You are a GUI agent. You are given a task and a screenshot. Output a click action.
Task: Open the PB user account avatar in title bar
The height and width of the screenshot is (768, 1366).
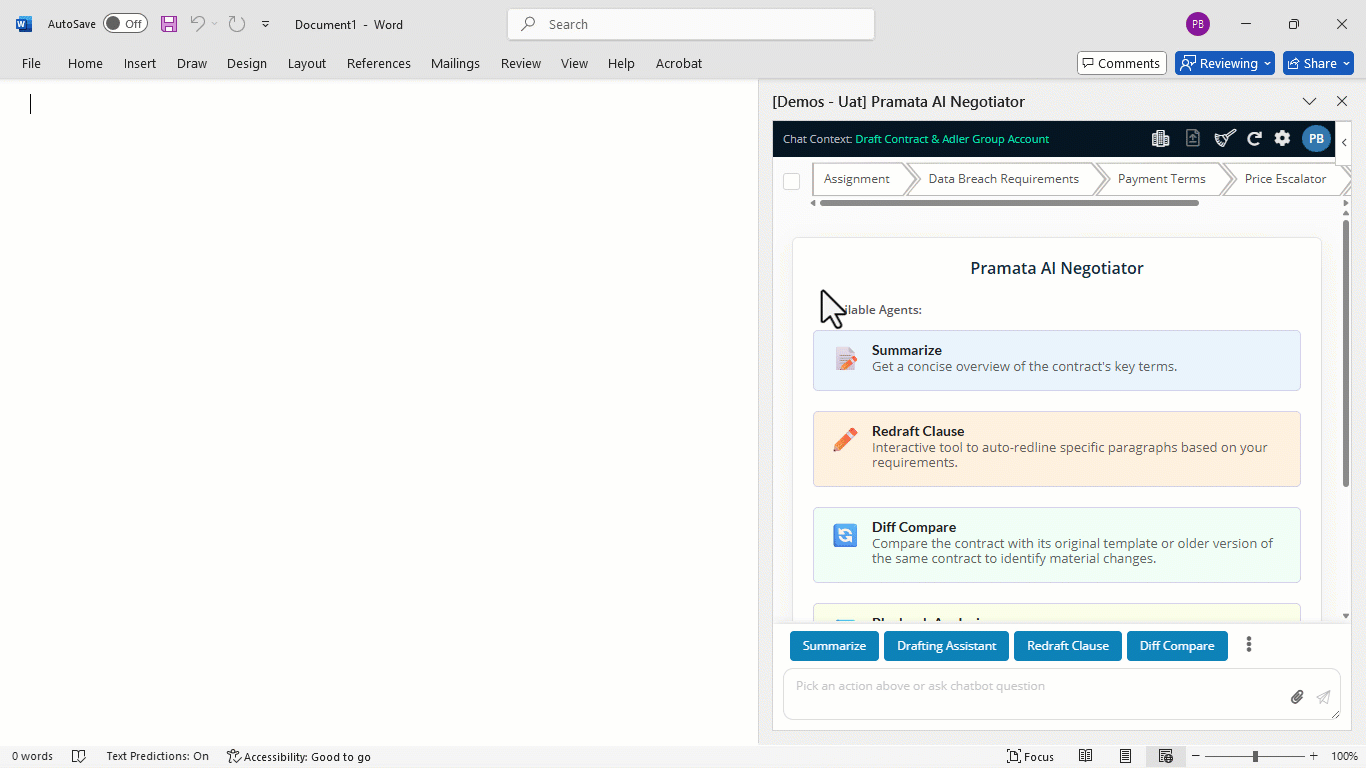pos(1197,24)
